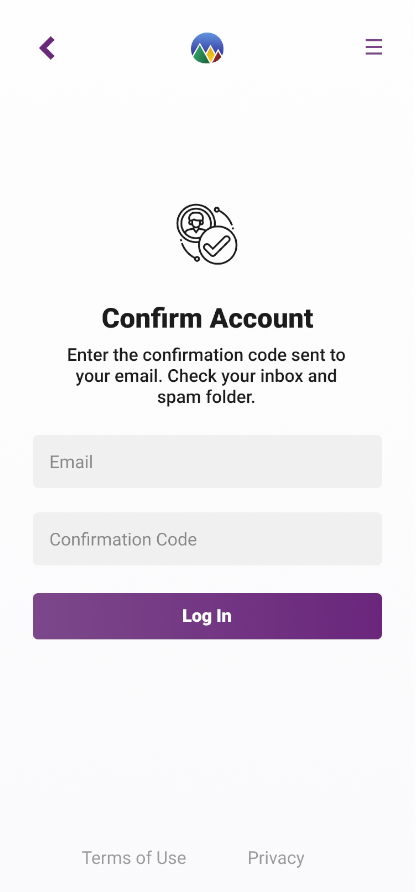Tap the mountain logo in header

coord(207,48)
